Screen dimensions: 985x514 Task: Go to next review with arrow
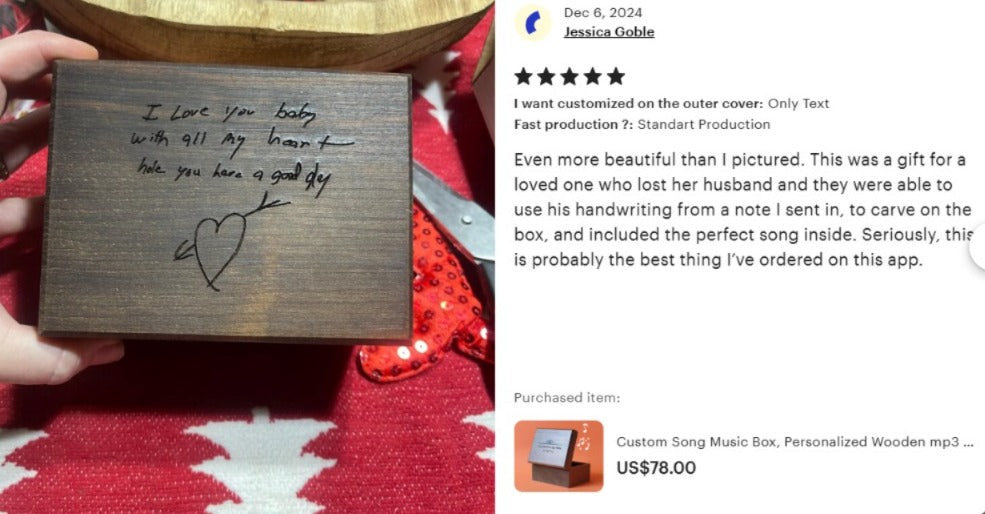[977, 248]
